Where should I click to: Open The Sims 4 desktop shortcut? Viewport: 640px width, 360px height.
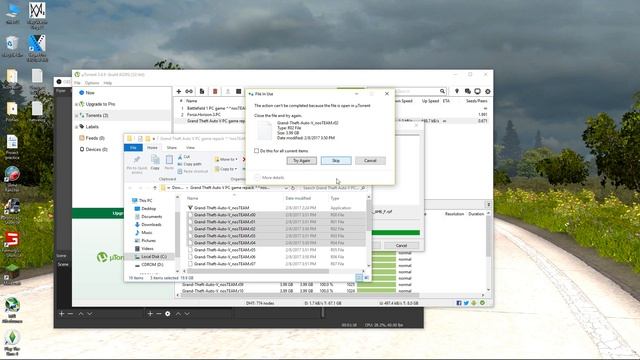12,343
